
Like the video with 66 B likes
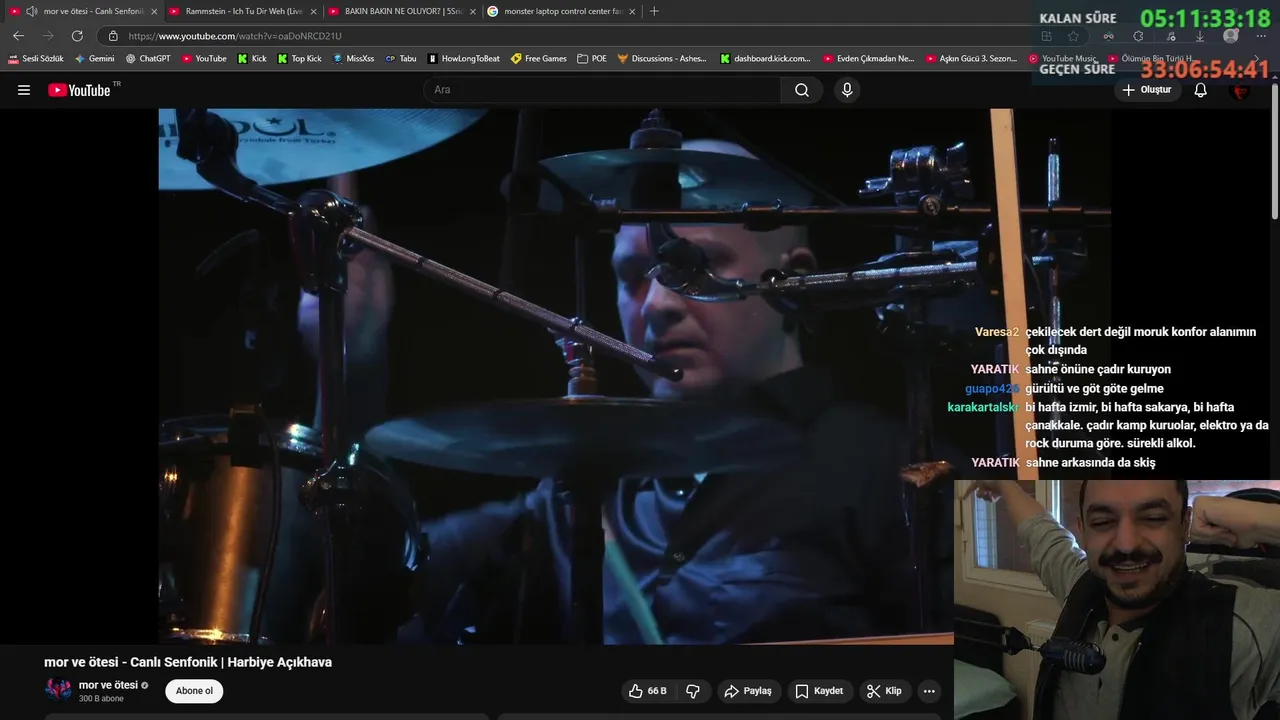pyautogui.click(x=646, y=691)
